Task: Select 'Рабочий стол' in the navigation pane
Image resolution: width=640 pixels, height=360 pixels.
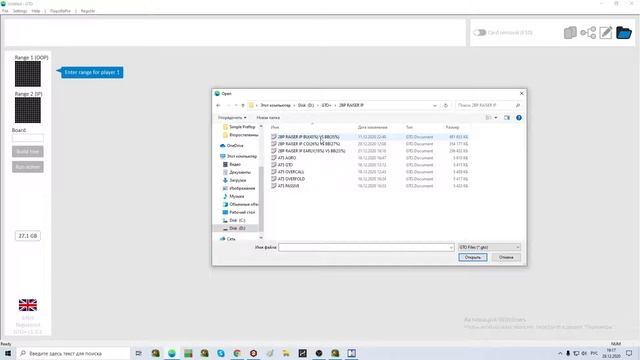Action: coord(242,212)
